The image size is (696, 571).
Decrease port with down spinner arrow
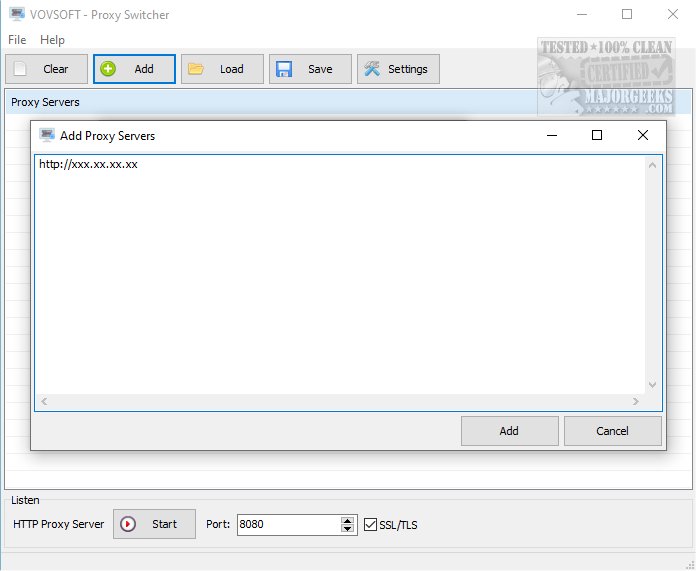[348, 529]
